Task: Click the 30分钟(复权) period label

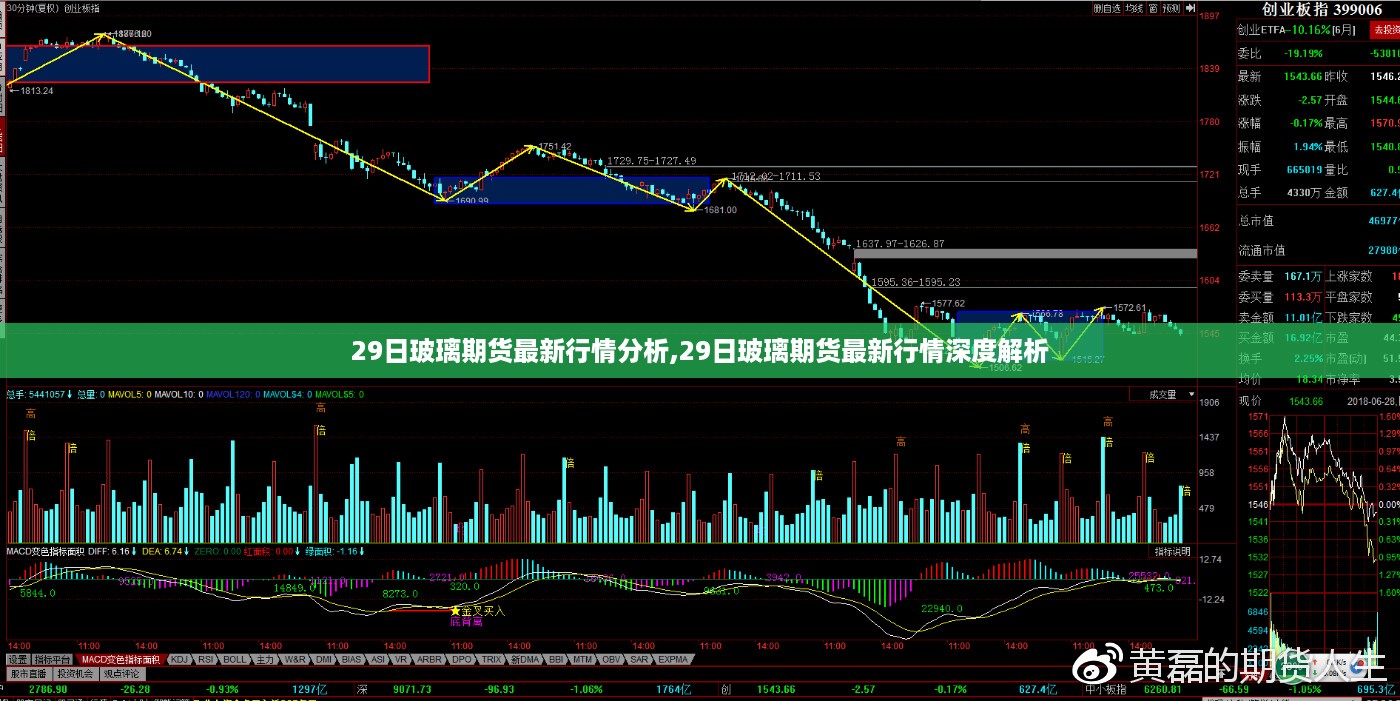Action: [30, 8]
